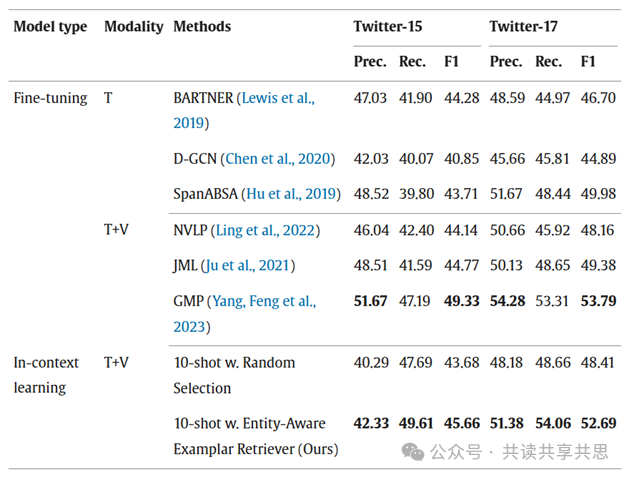Viewport: 629px width, 477px height.
Task: Click the Model type column header
Action: point(50,26)
